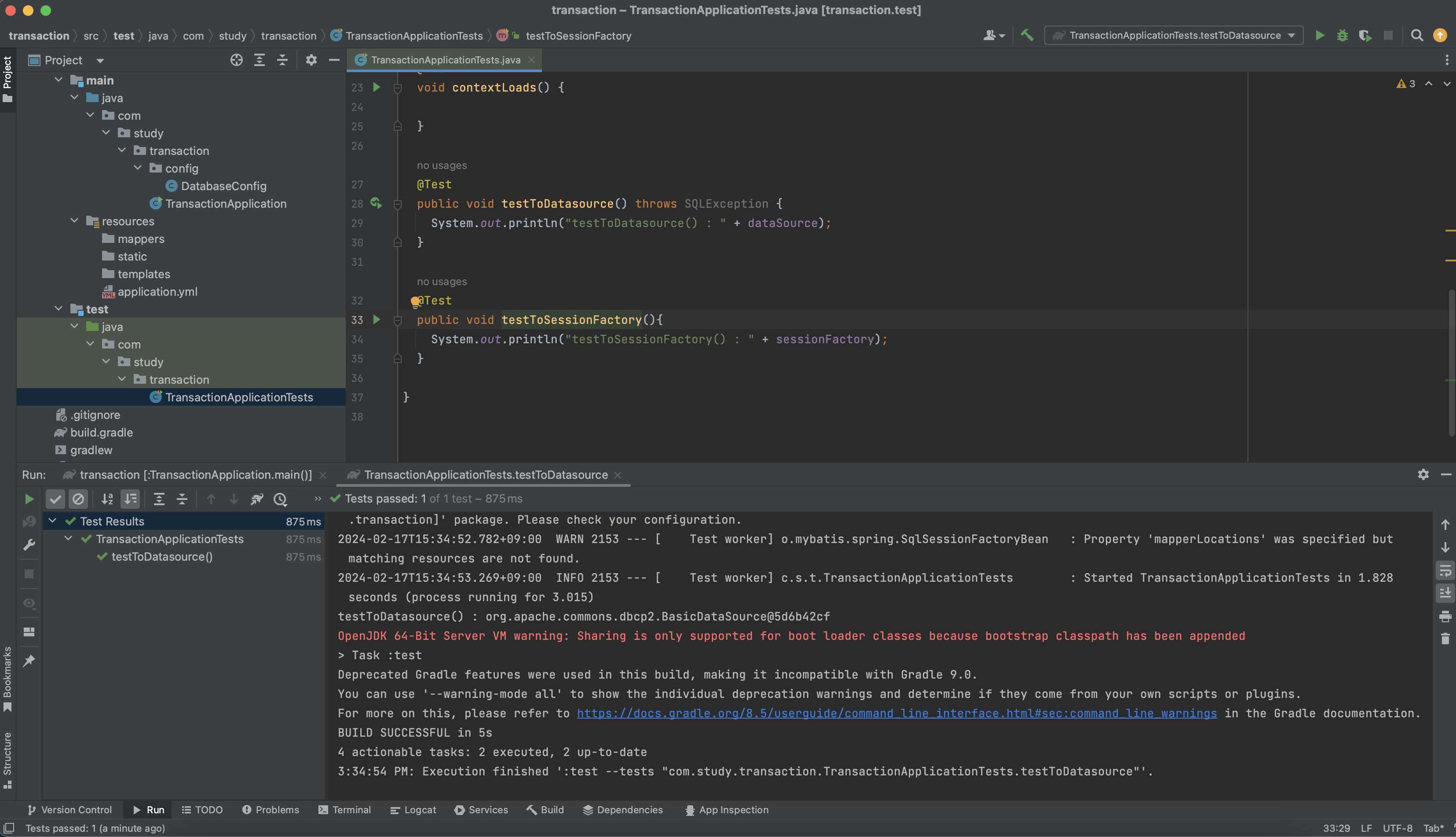The height and width of the screenshot is (837, 1456).
Task: Rerun testToDatasource from gutter icon on line 28
Action: 376,203
